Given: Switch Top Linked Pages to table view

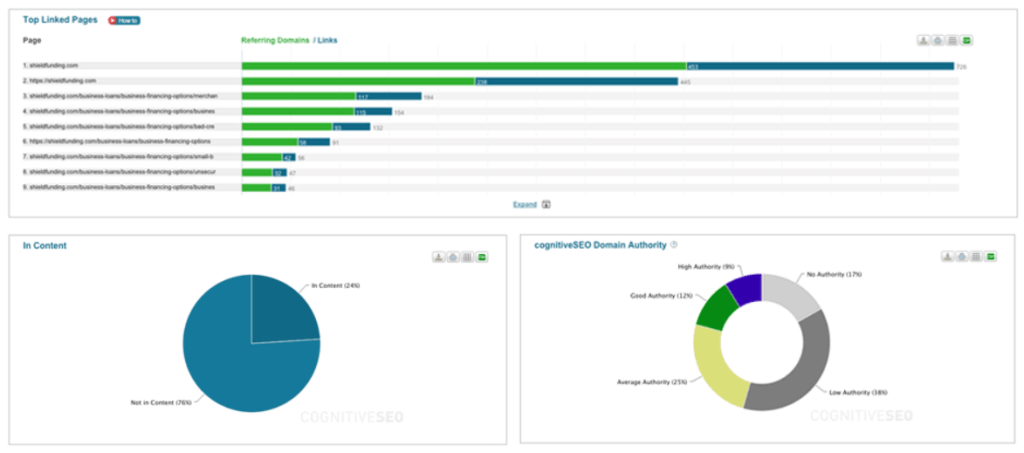Looking at the screenshot, I should [952, 40].
